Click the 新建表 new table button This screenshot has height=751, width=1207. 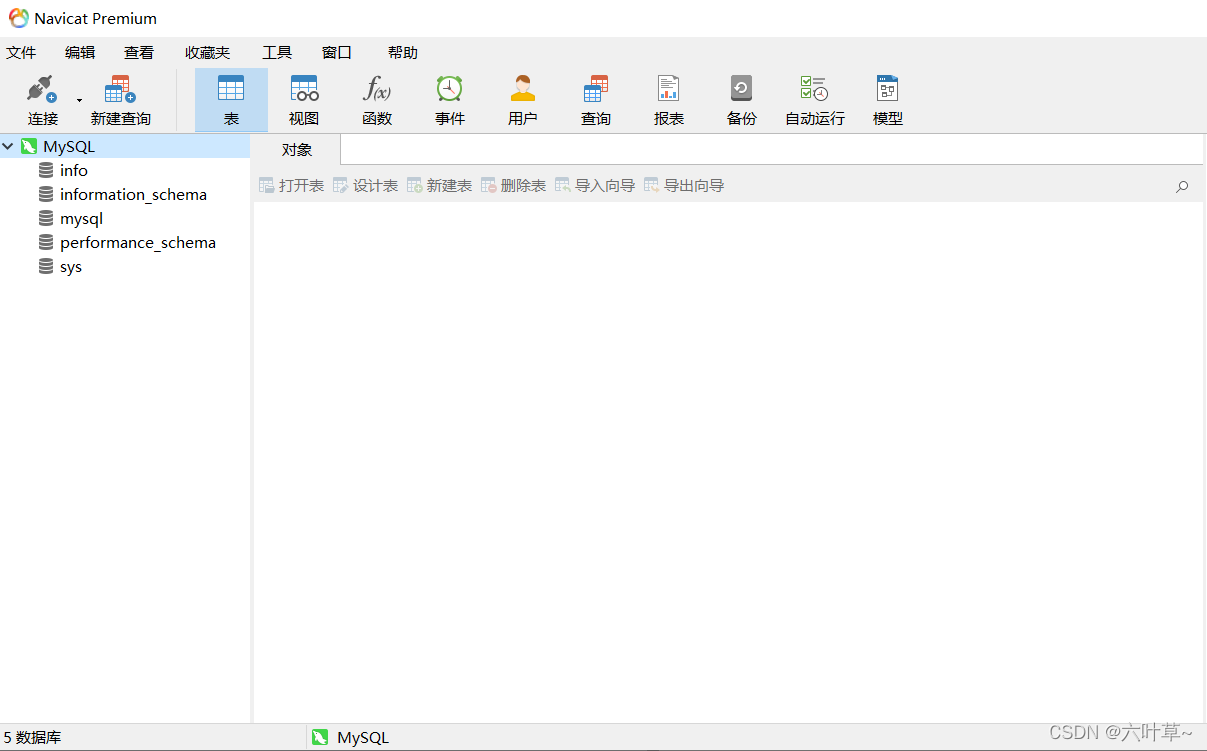(439, 185)
